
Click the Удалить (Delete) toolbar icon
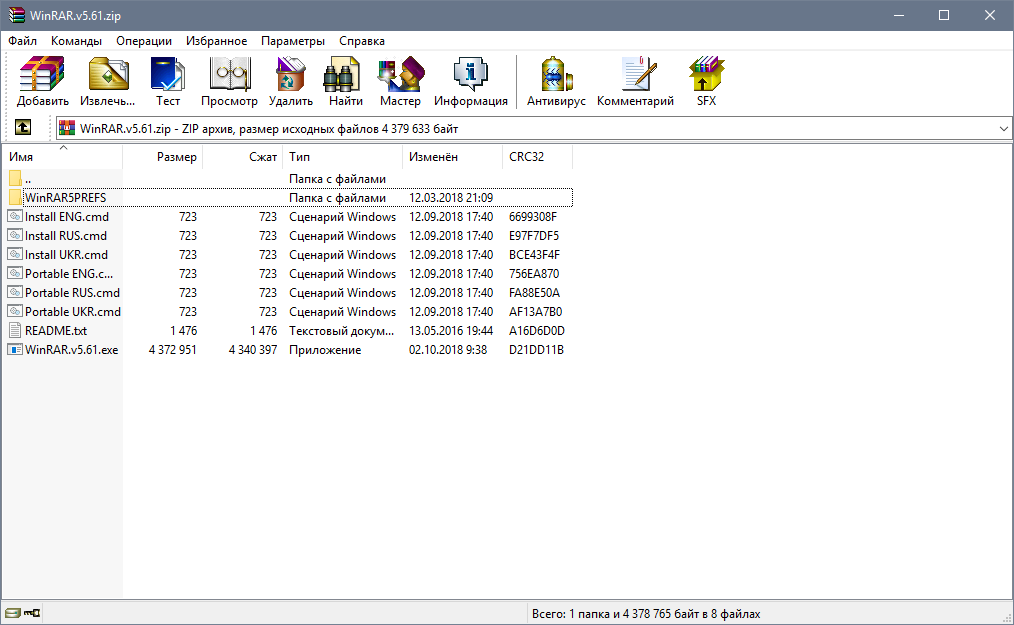(x=291, y=82)
